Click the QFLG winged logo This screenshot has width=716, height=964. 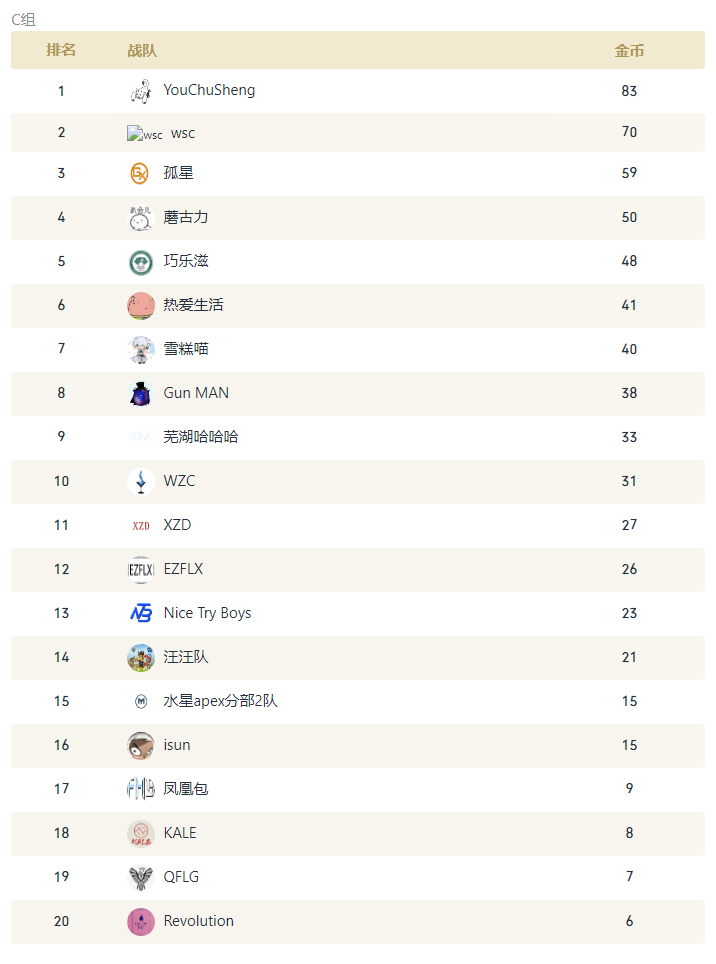[x=140, y=878]
